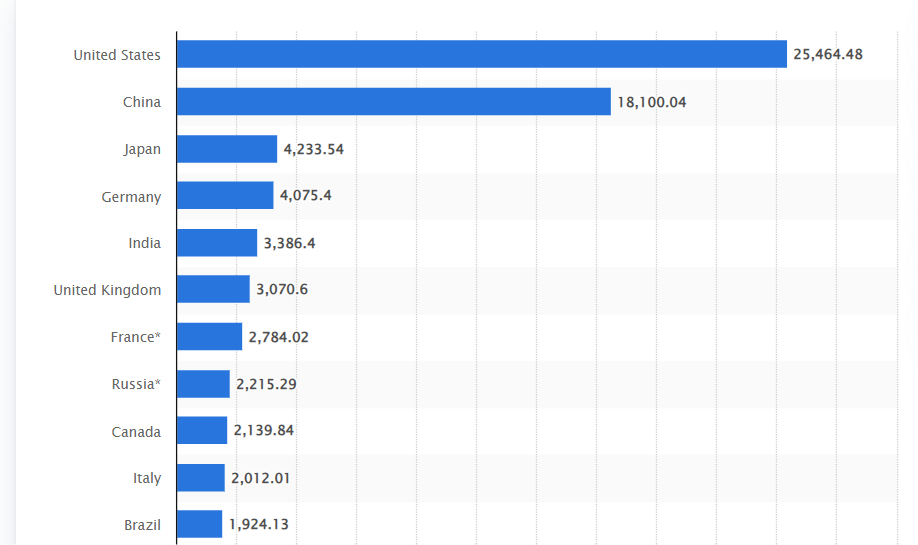
Task: Click the China bar
Action: [x=394, y=101]
